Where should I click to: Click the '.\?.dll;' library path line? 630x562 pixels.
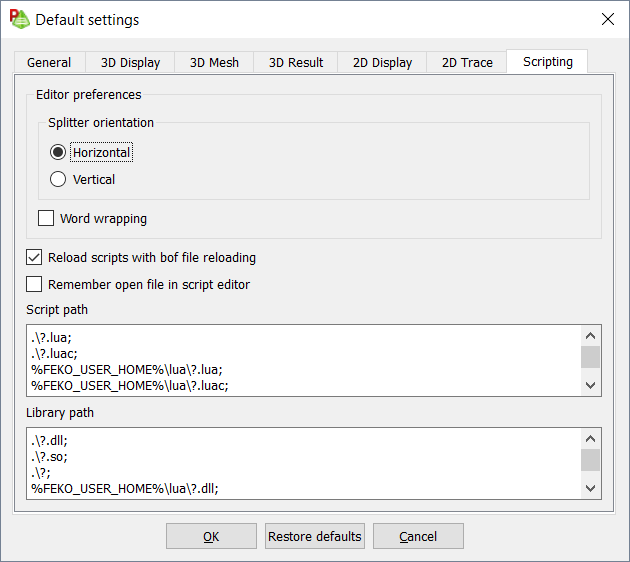pyautogui.click(x=49, y=441)
